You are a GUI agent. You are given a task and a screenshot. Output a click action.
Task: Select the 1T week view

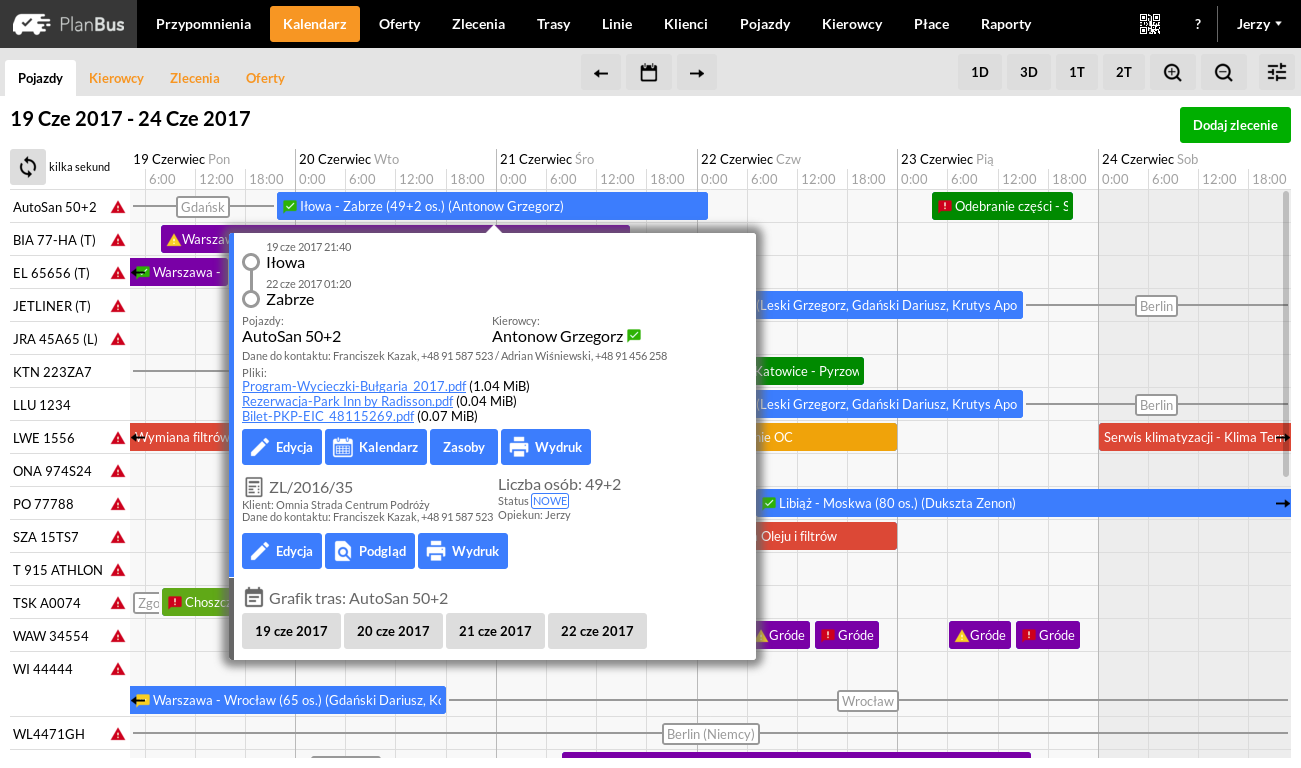1077,73
